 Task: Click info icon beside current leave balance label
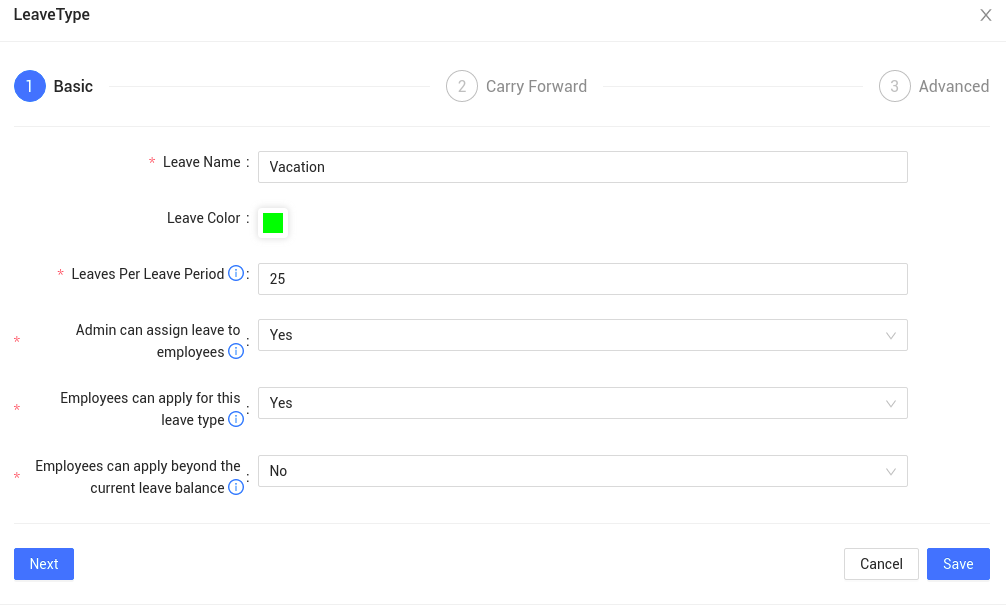[236, 487]
